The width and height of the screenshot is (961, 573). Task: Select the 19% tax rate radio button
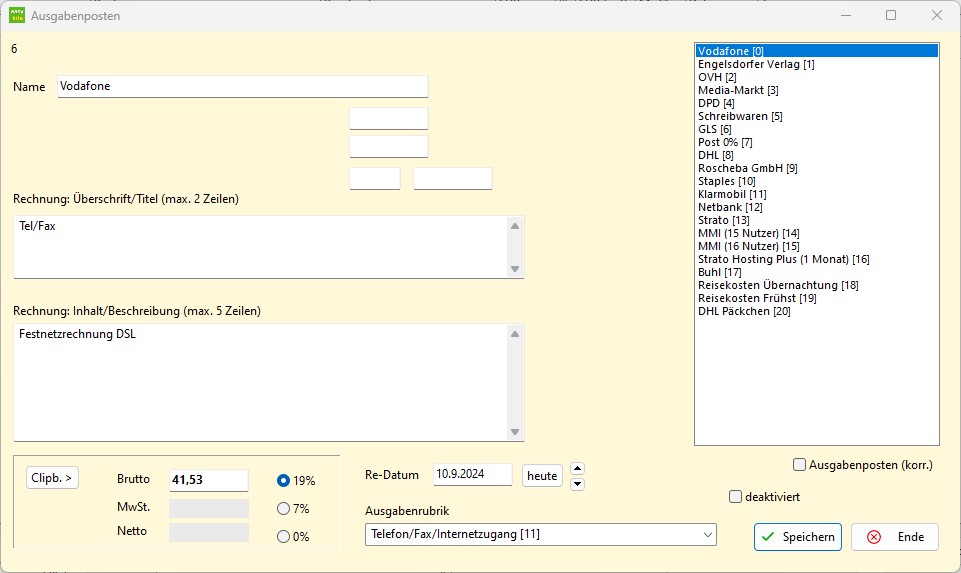(x=283, y=480)
